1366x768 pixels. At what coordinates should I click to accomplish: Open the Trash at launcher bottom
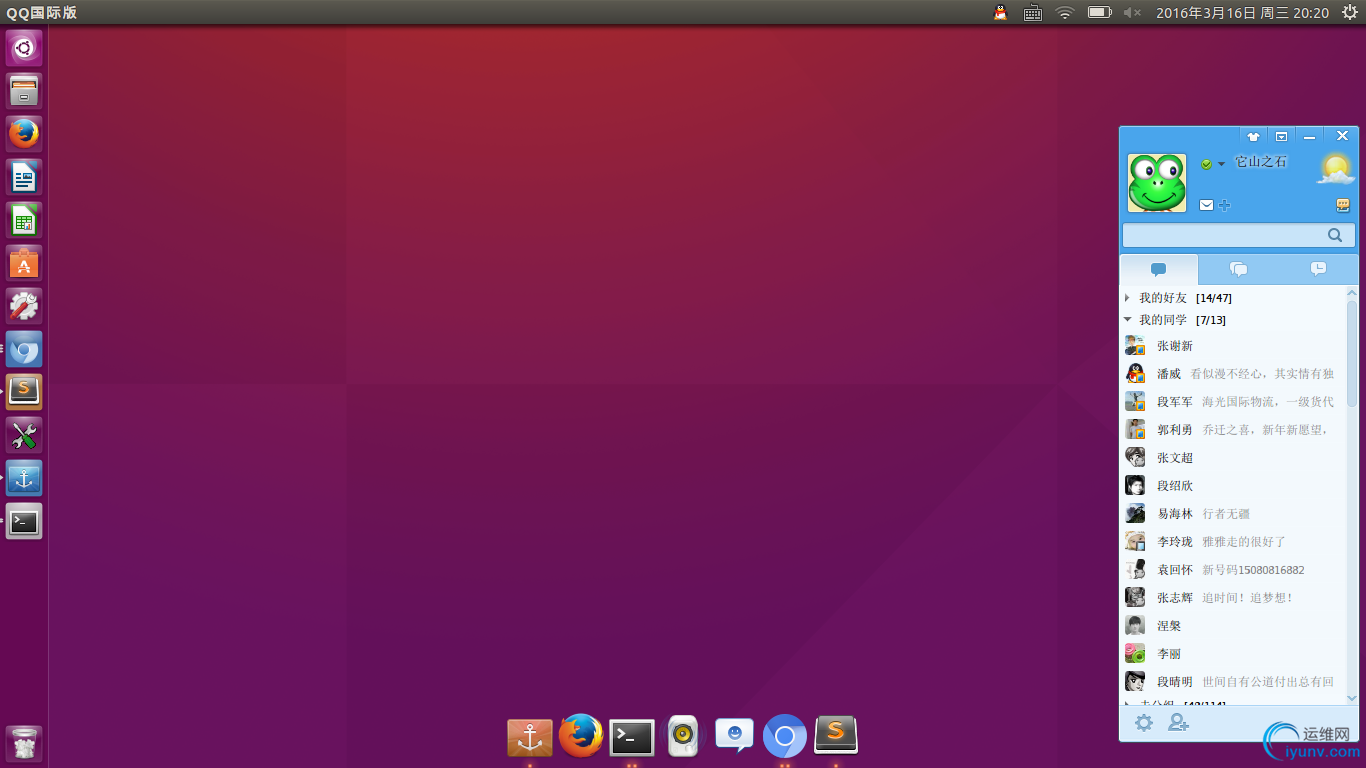24,744
